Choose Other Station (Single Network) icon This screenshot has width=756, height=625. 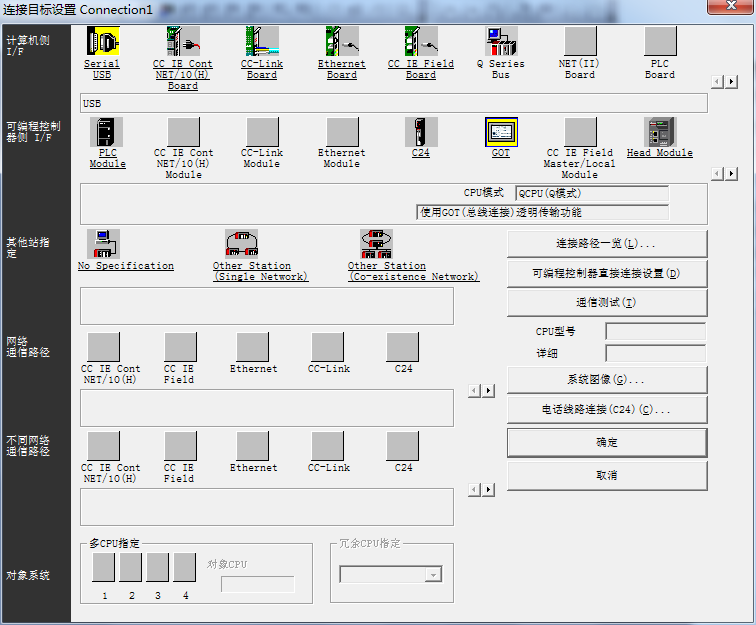(x=241, y=244)
